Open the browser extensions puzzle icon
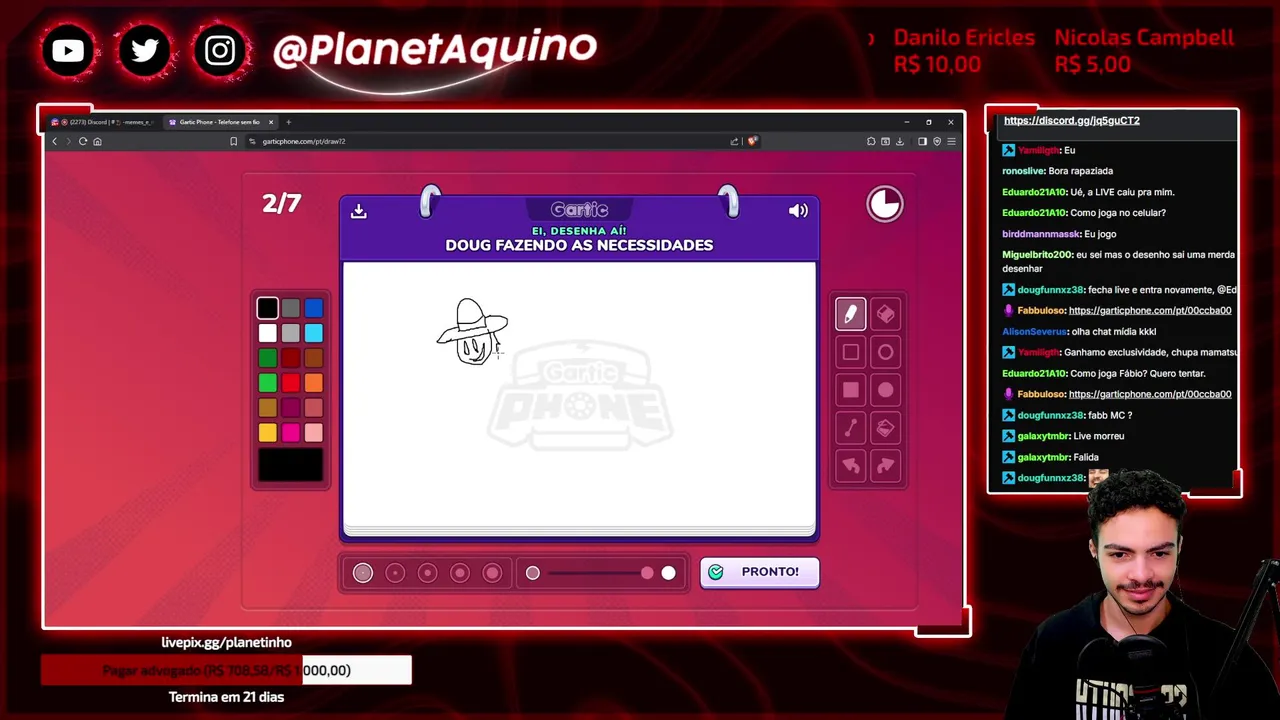This screenshot has width=1280, height=720. [x=871, y=141]
